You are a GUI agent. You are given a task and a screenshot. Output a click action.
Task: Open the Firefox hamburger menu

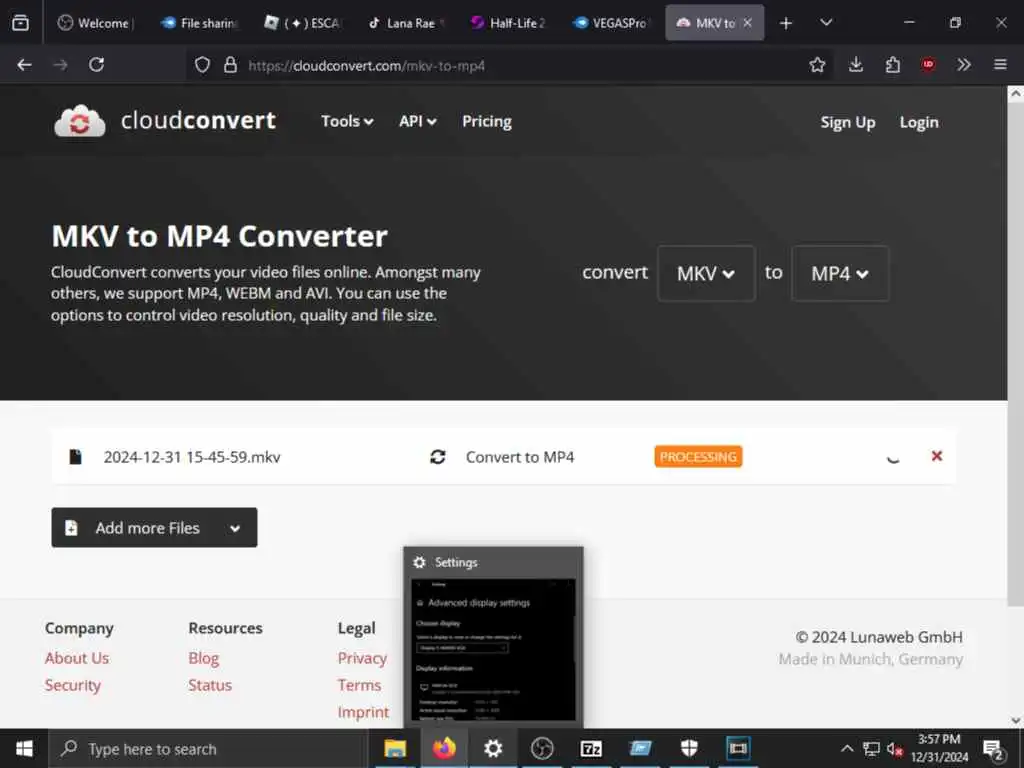[x=1000, y=65]
